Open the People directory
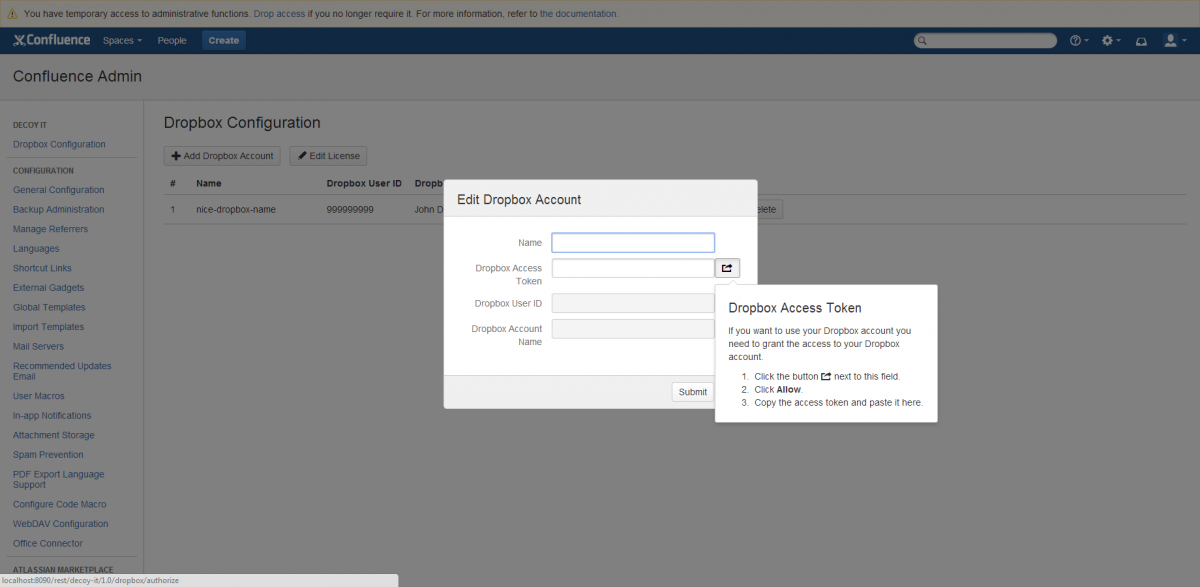 [x=172, y=40]
